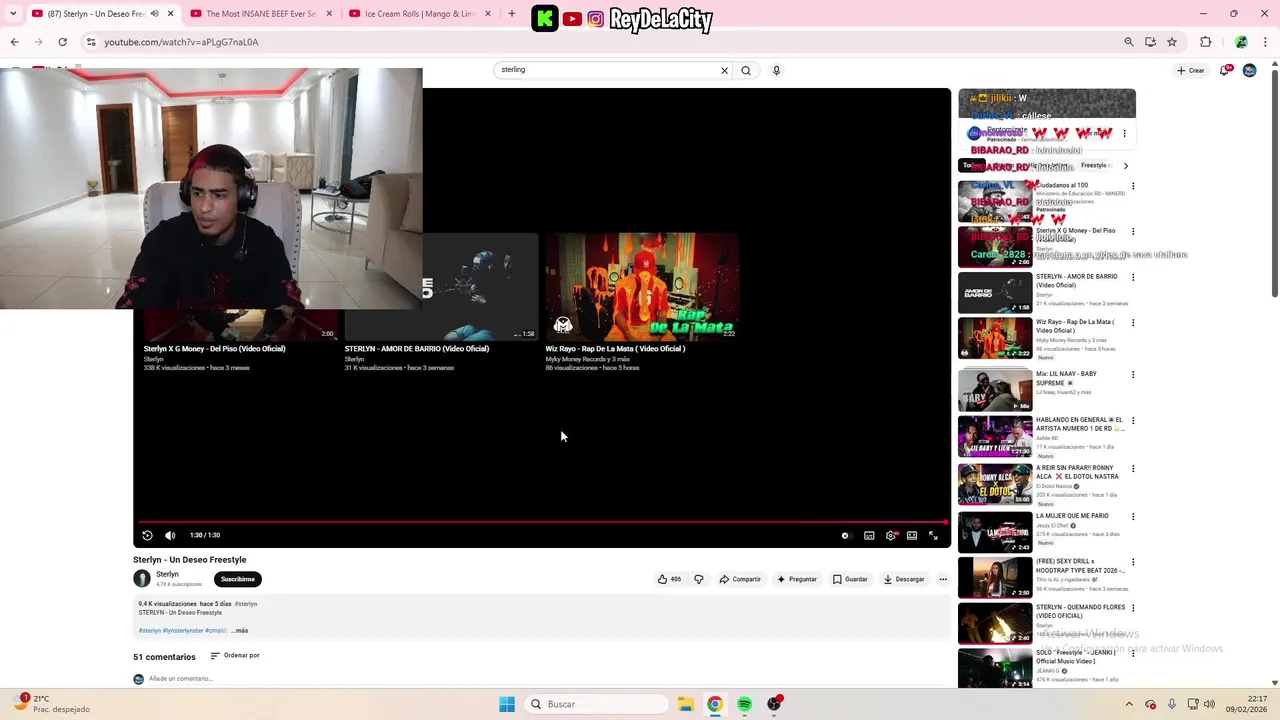Open options for STERLYN - QUEMANDO FLORES video
The image size is (1280, 720).
[1133, 608]
